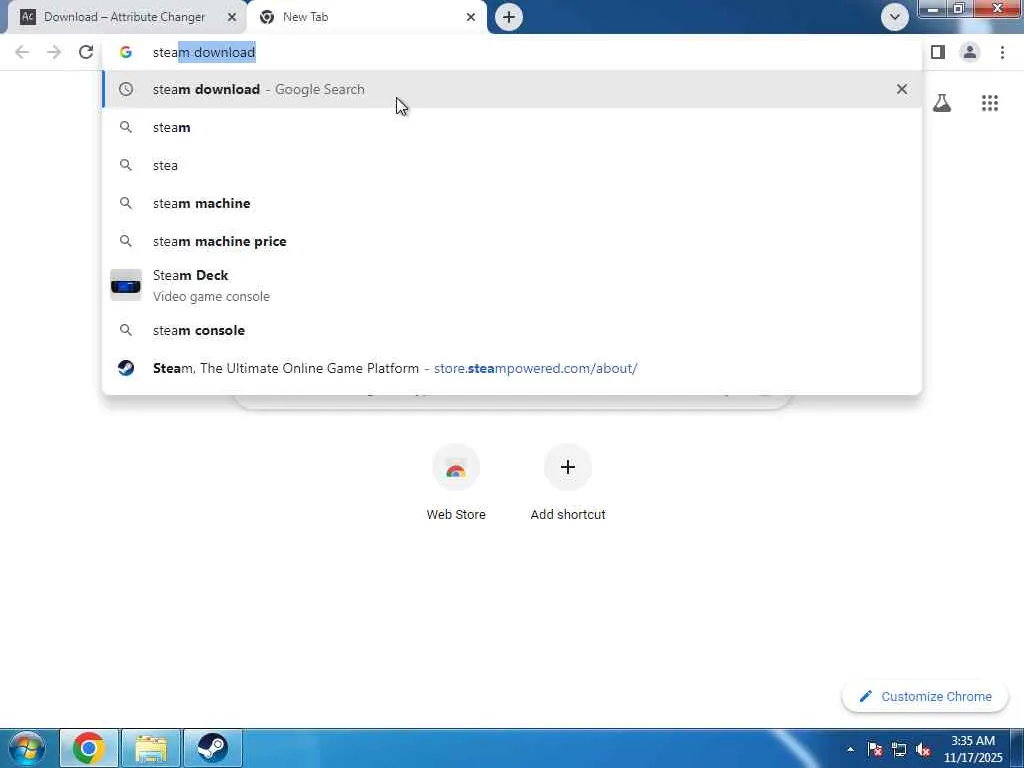
Task: Open a new tab with plus button
Action: (509, 17)
